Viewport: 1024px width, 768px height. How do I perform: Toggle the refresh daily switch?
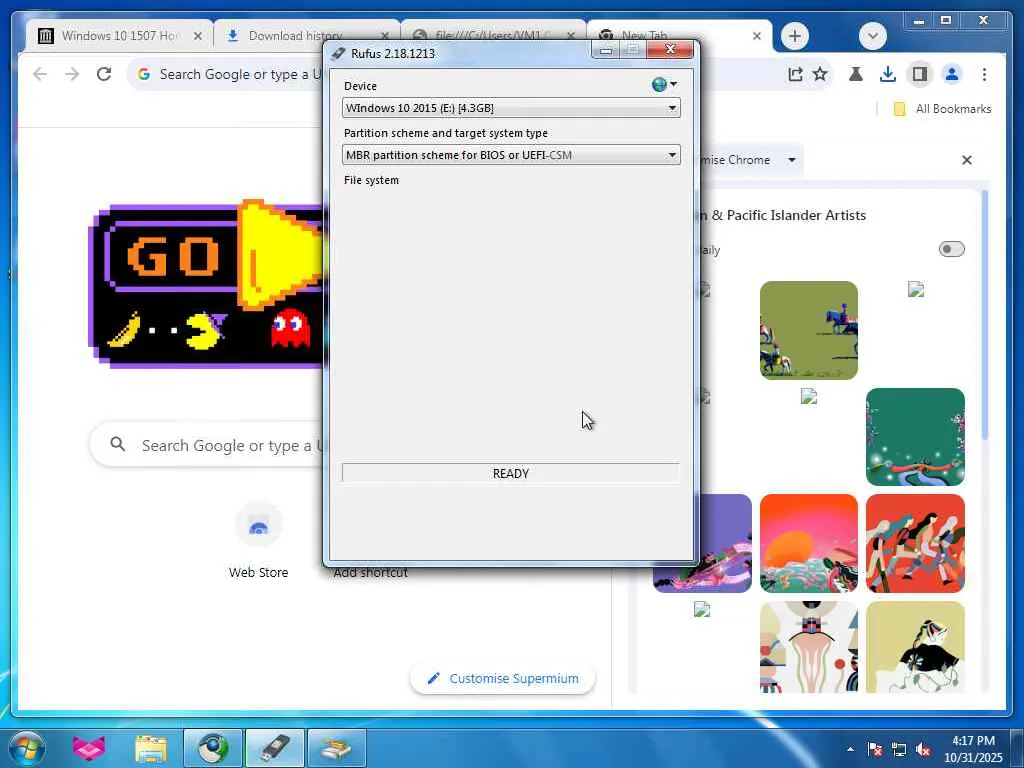[951, 249]
